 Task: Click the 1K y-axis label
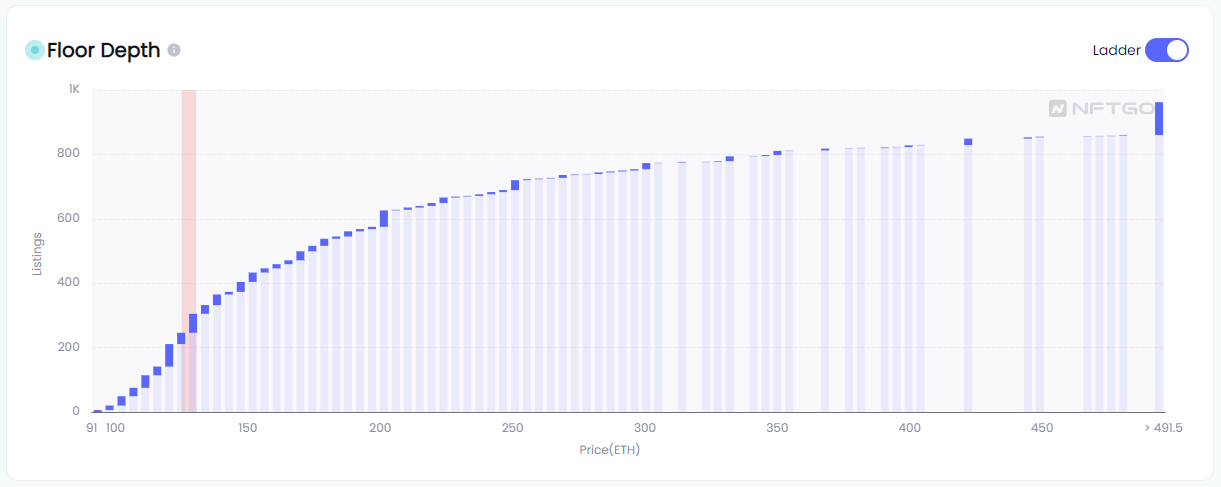(74, 89)
